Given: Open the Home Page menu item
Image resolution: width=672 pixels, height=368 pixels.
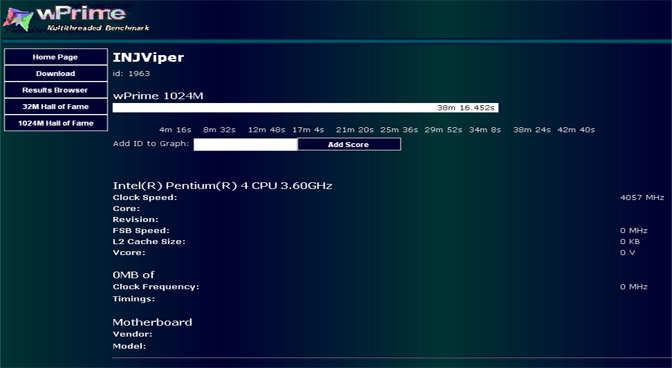Looking at the screenshot, I should [x=56, y=57].
